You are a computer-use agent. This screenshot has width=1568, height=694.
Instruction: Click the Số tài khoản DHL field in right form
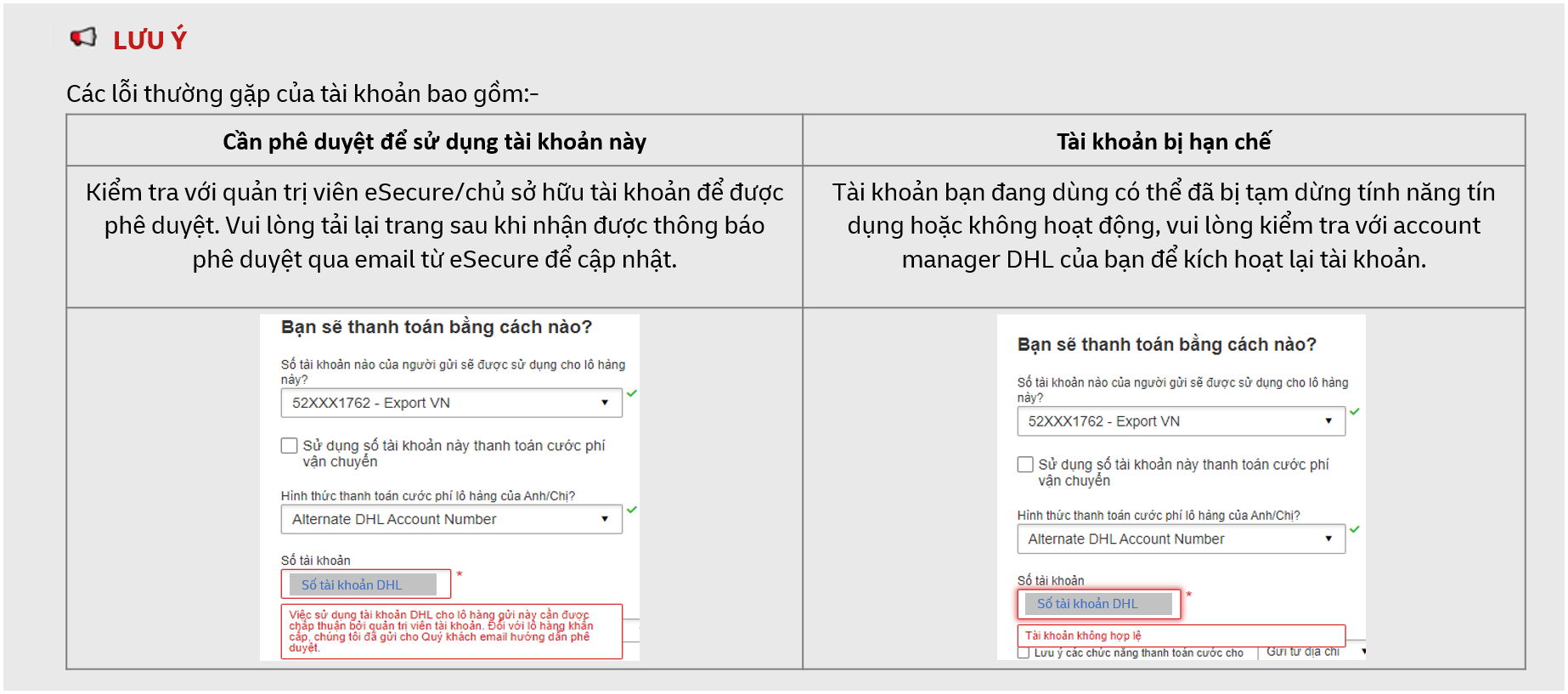pyautogui.click(x=1099, y=604)
